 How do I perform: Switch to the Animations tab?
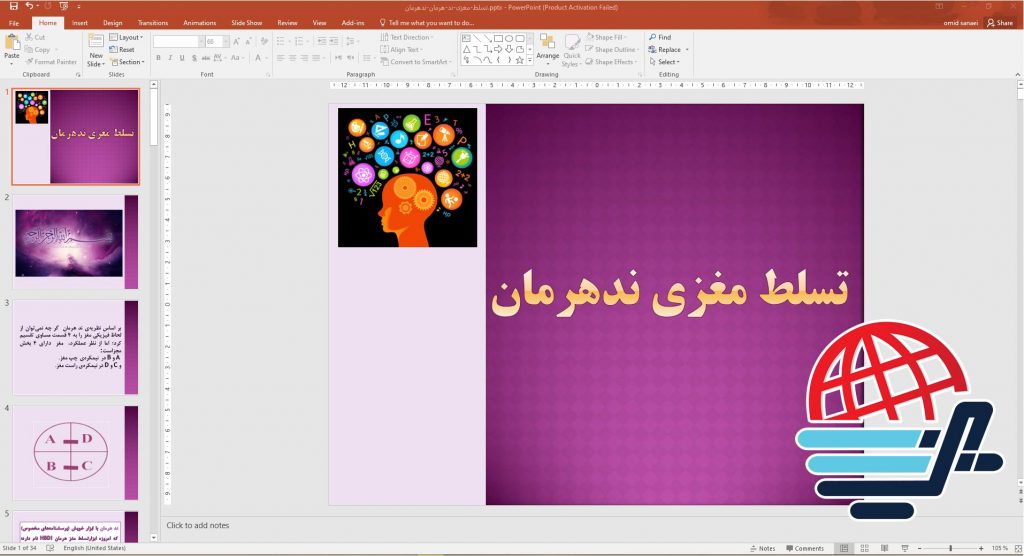point(199,23)
